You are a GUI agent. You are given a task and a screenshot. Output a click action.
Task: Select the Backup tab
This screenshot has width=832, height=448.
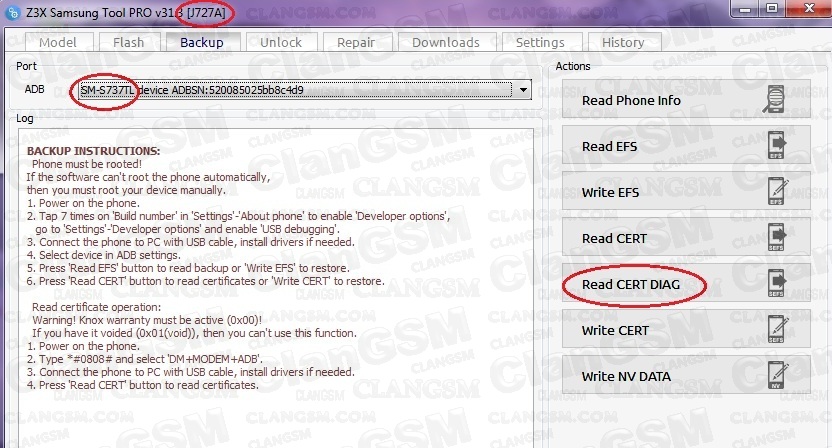click(202, 42)
